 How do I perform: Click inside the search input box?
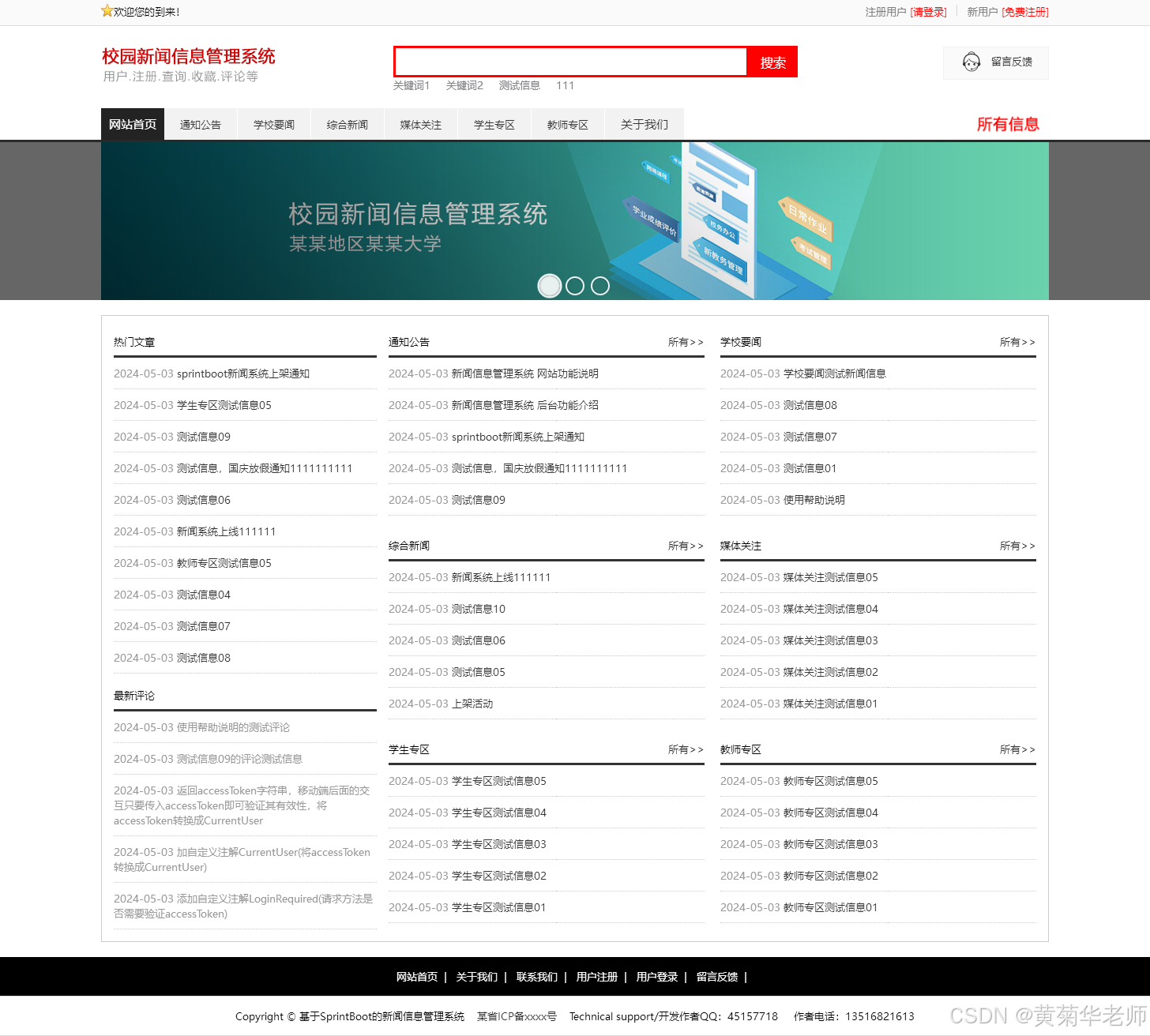point(570,62)
